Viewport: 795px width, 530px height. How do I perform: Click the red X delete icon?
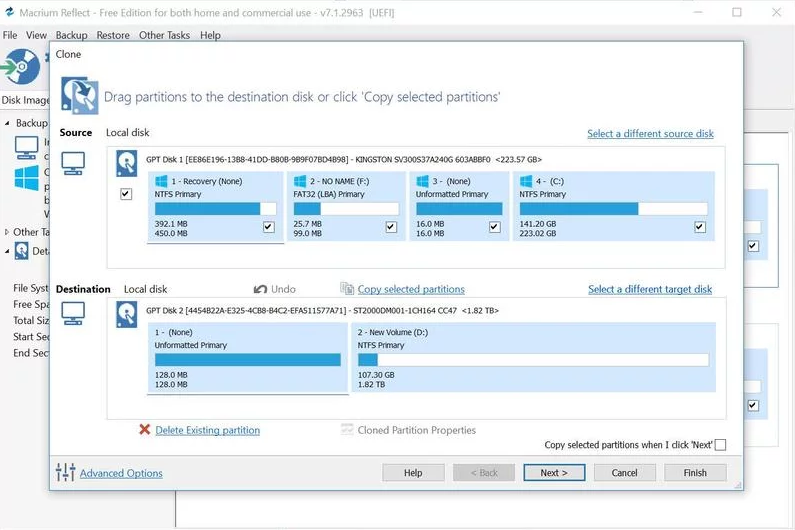pos(144,430)
